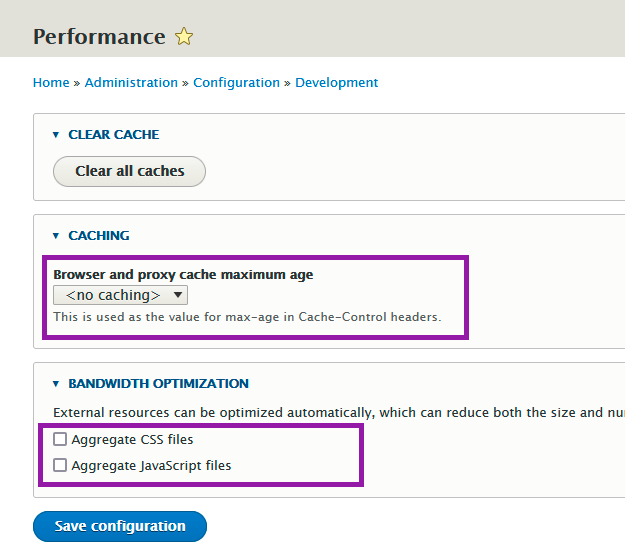Viewport: 625px width, 557px height.
Task: Click the star shortcut icon beside Performance
Action: (x=184, y=37)
